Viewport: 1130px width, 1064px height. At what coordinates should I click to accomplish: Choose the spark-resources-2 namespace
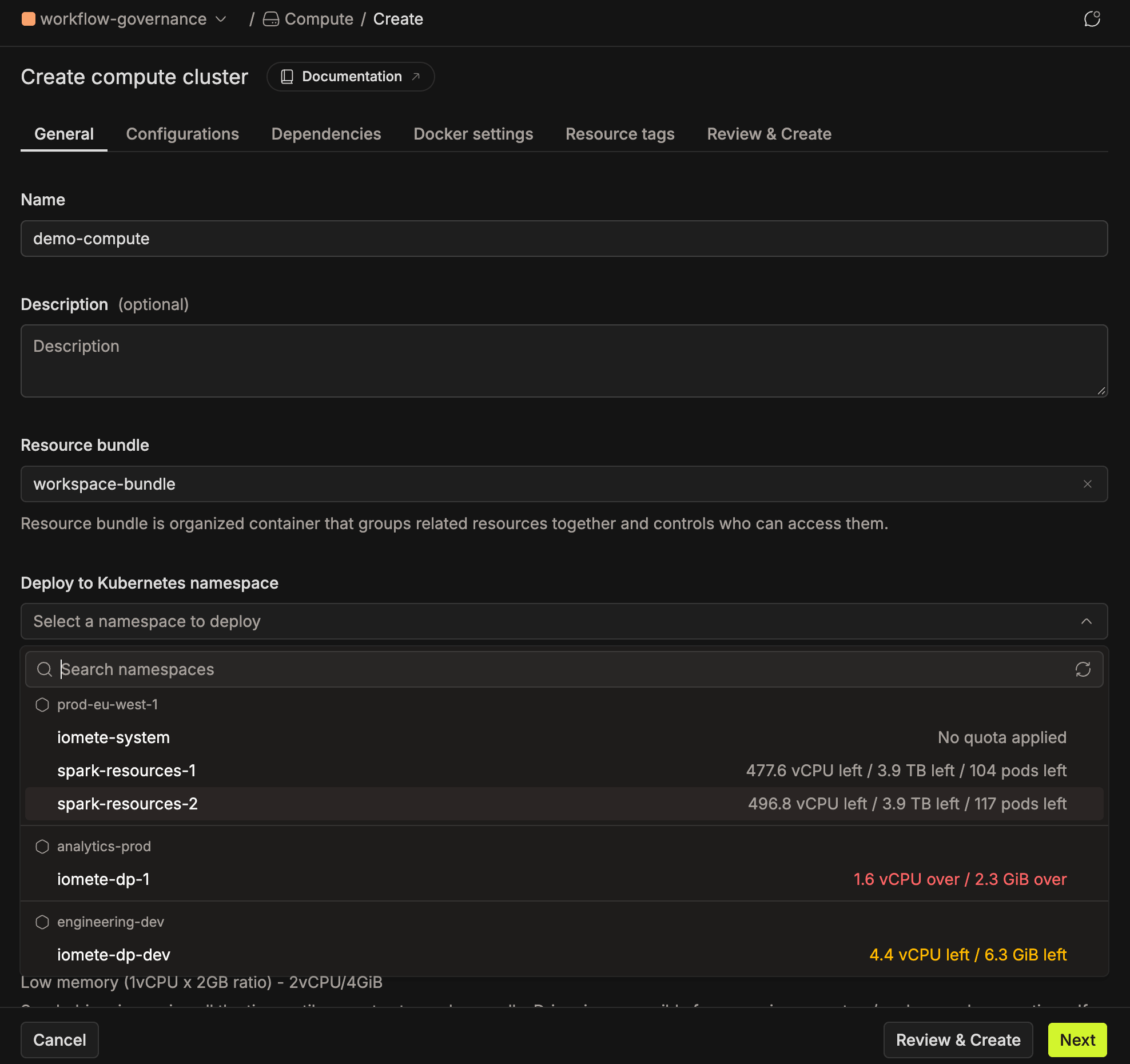(x=564, y=804)
